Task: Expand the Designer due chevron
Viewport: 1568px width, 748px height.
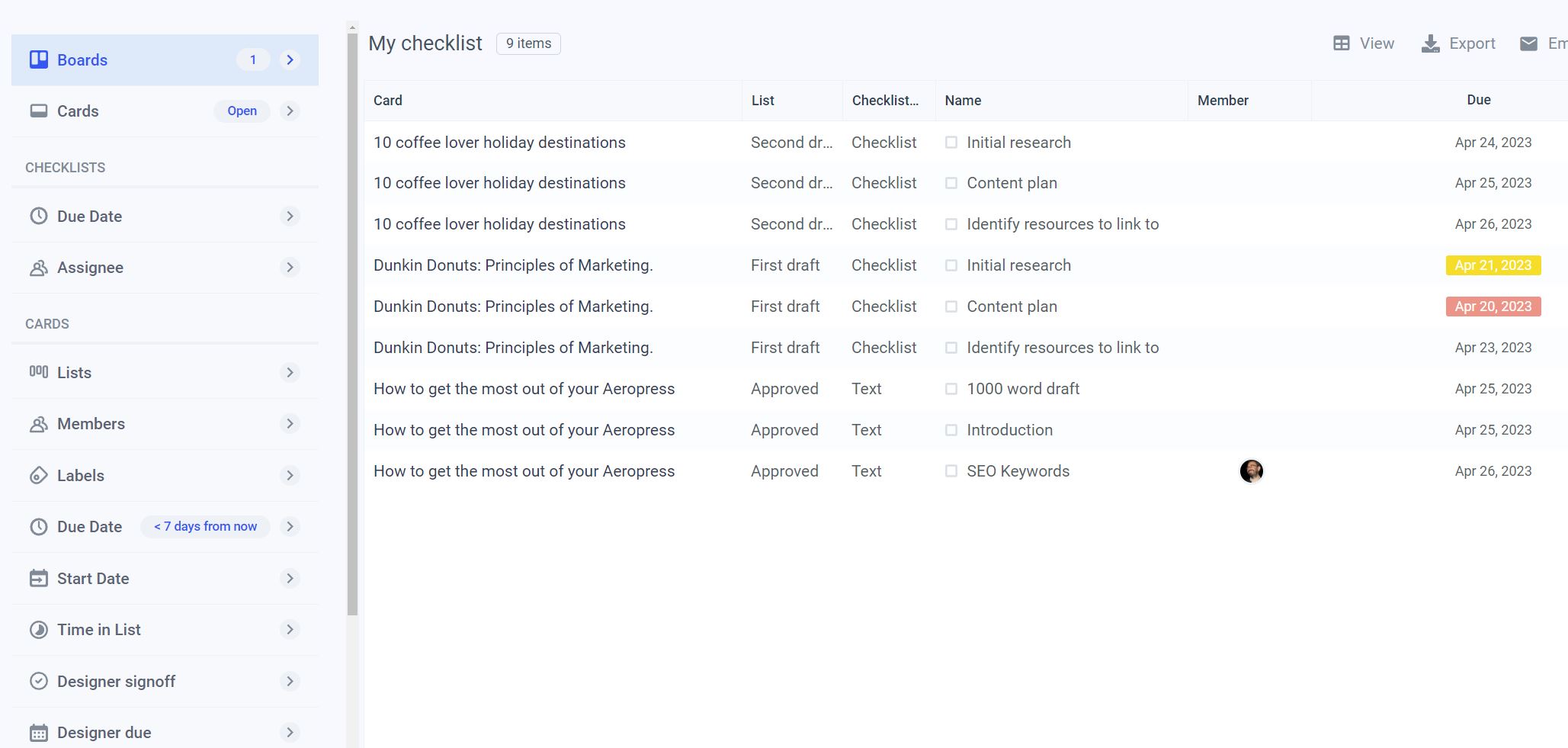Action: tap(290, 732)
